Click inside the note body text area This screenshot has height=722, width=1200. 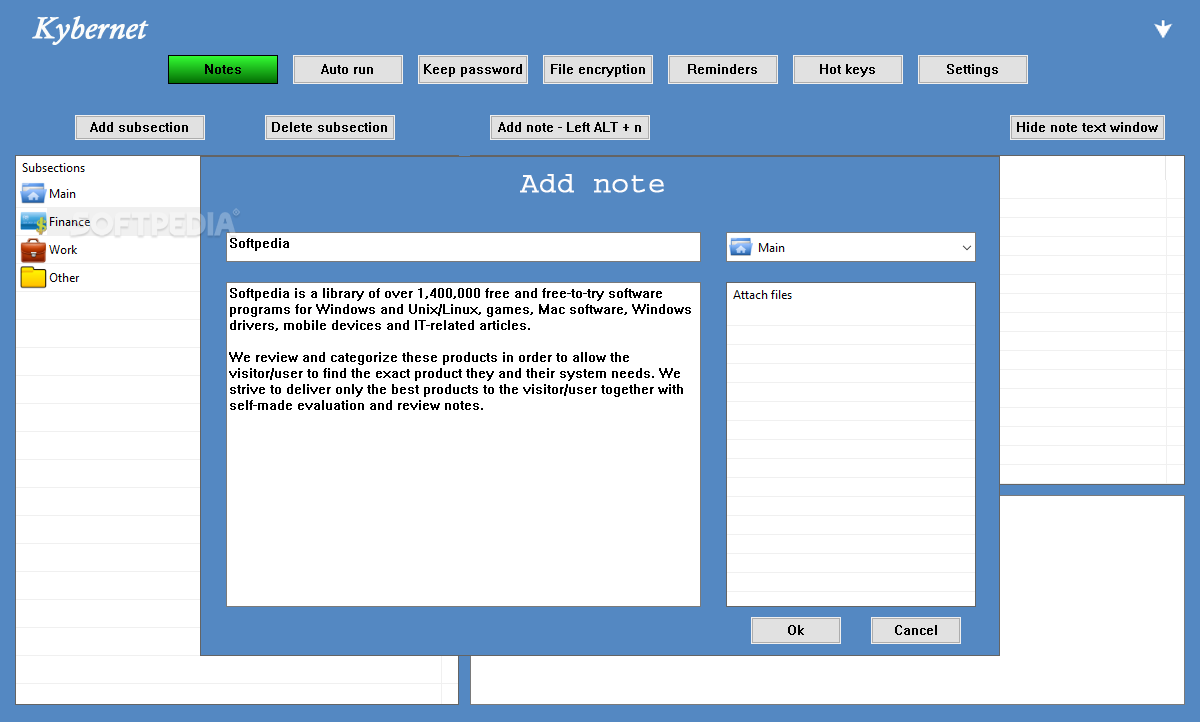coord(463,444)
